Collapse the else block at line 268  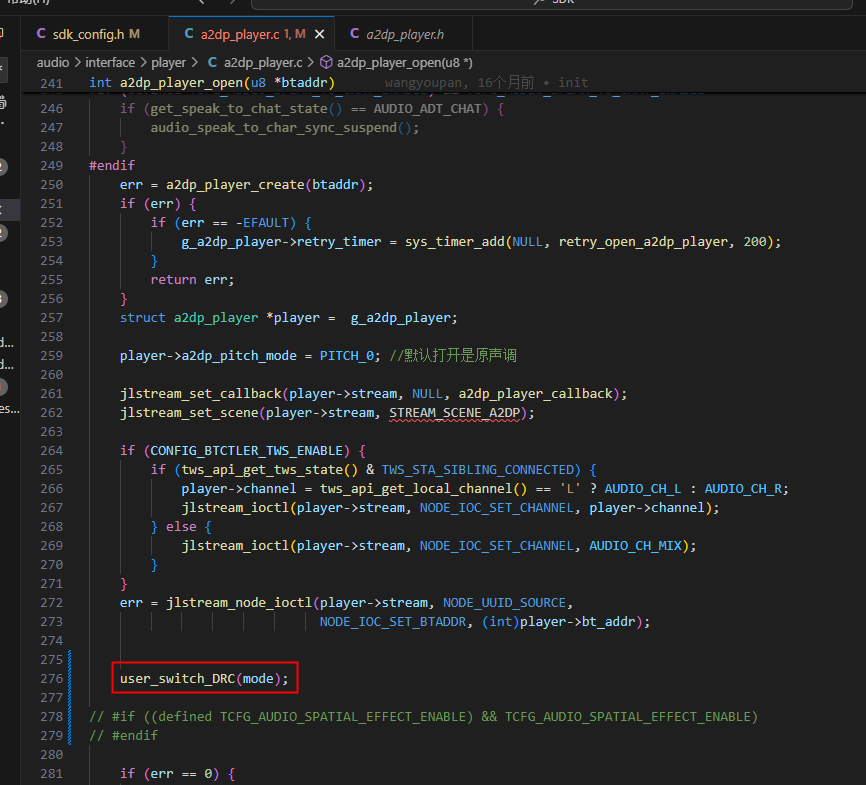pos(78,526)
